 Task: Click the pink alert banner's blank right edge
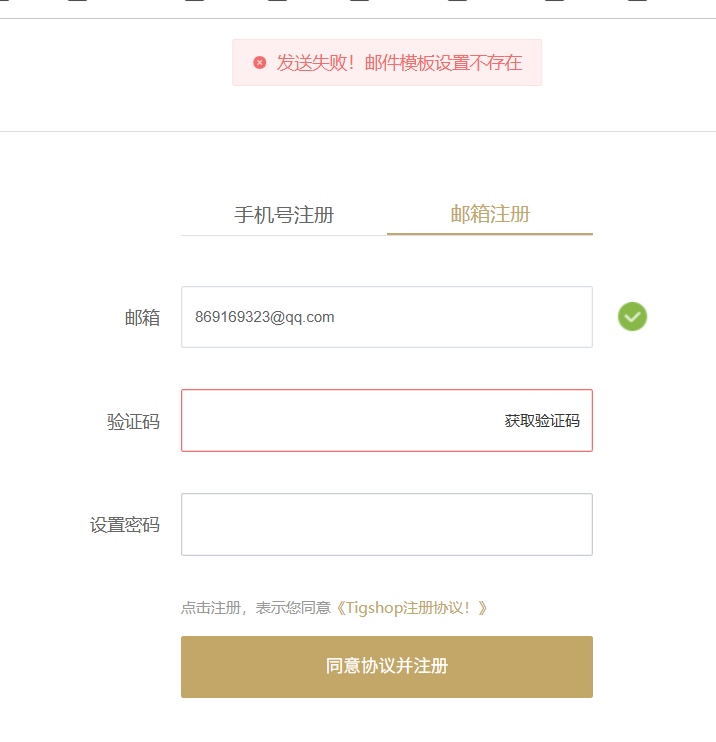click(533, 63)
